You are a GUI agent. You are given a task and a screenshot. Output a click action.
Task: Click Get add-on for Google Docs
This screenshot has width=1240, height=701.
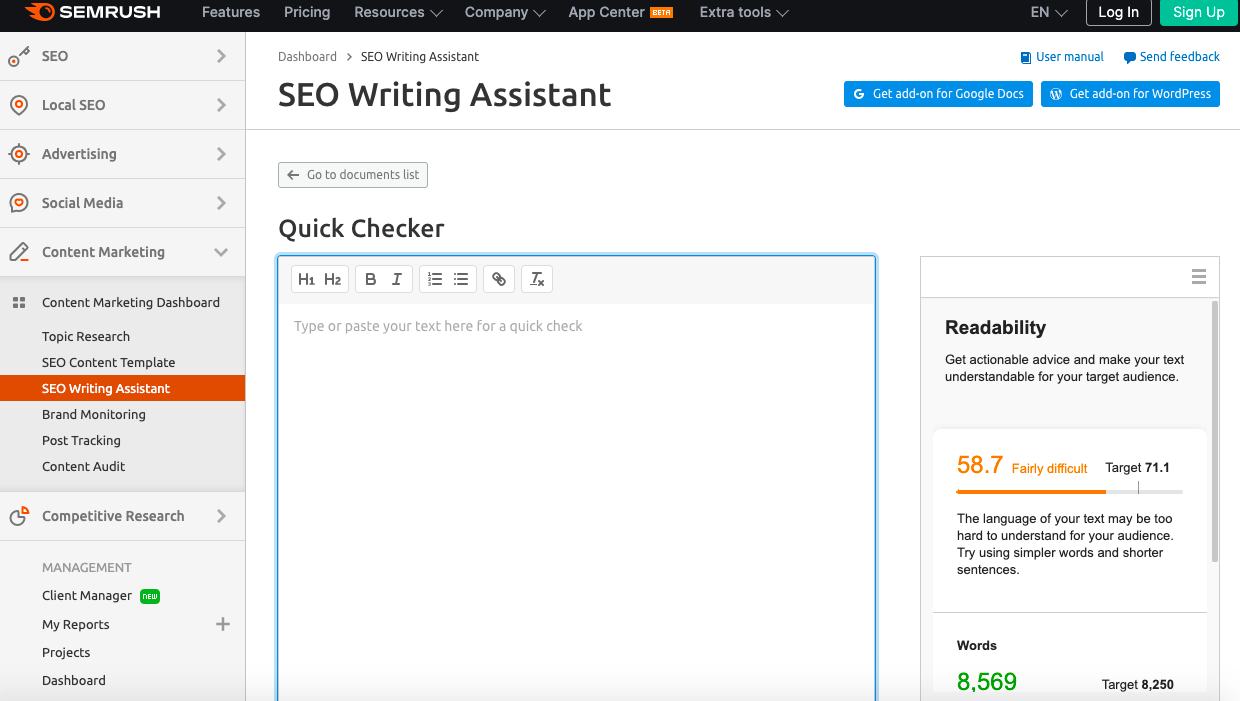point(938,94)
